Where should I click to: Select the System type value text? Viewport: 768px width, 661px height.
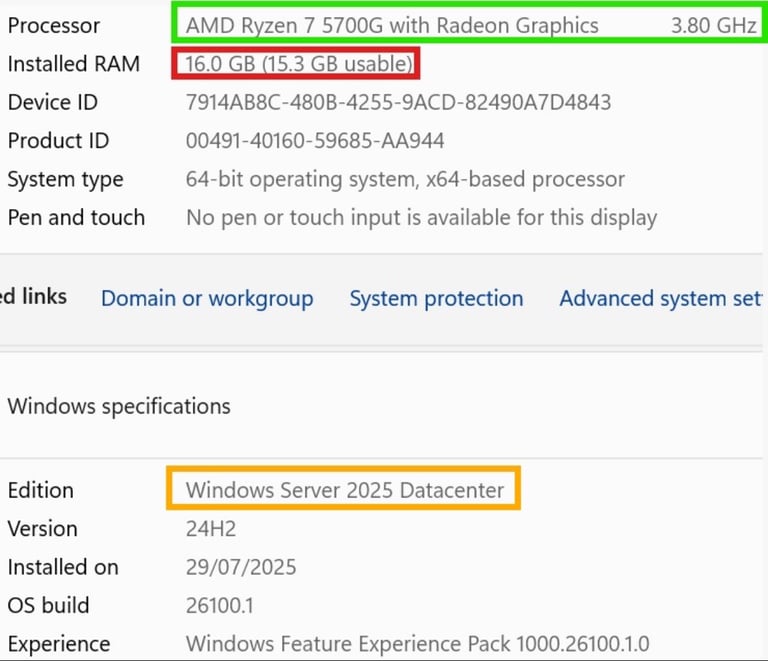click(405, 180)
